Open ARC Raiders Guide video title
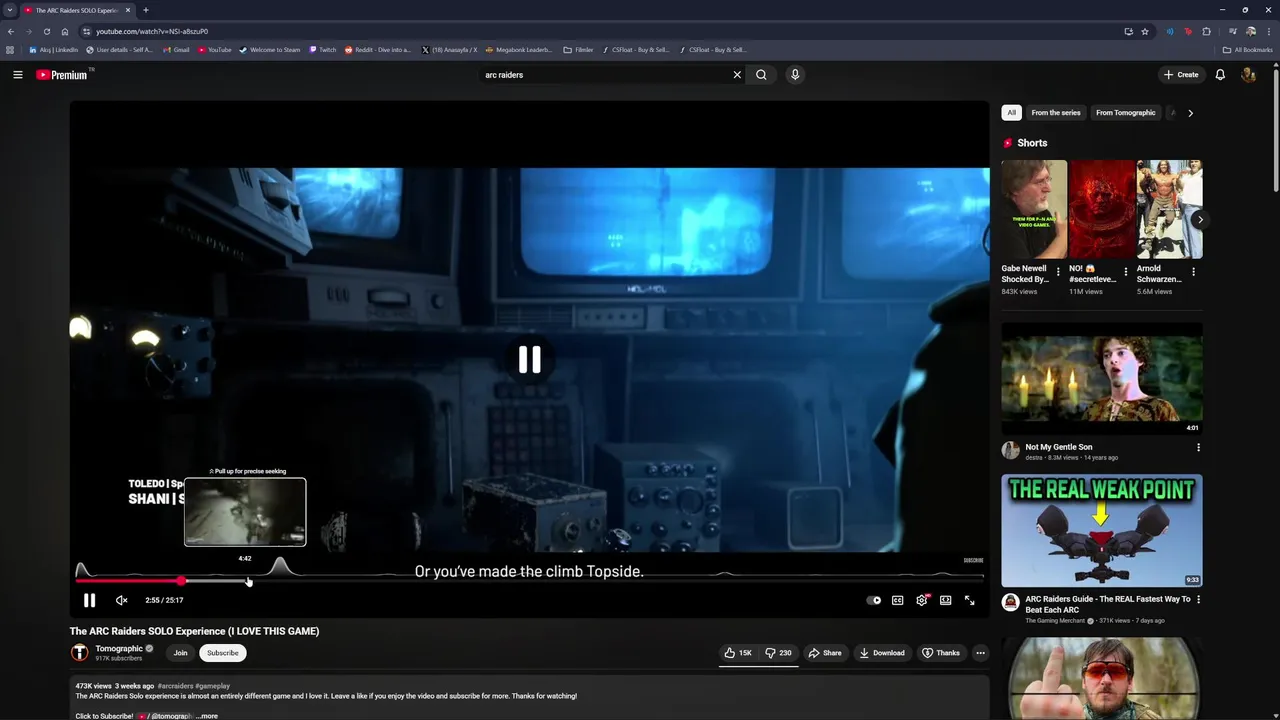 1108,604
